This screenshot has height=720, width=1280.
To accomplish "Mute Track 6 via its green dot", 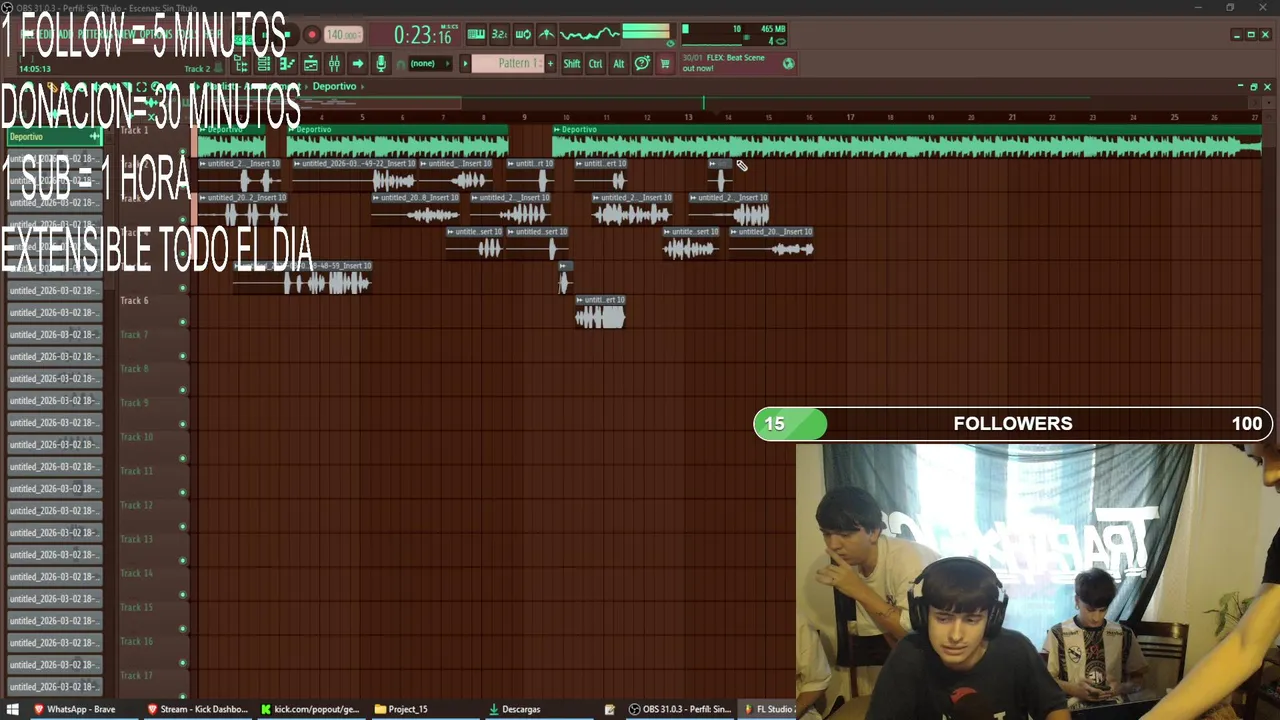I will [x=183, y=322].
